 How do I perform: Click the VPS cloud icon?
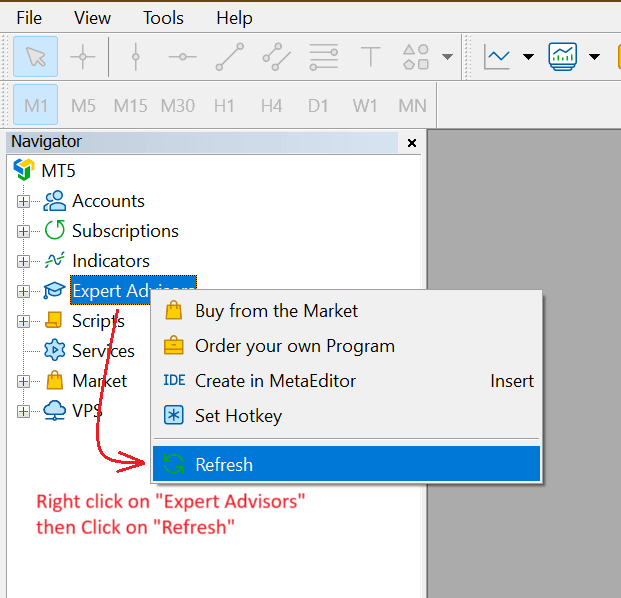coord(54,410)
